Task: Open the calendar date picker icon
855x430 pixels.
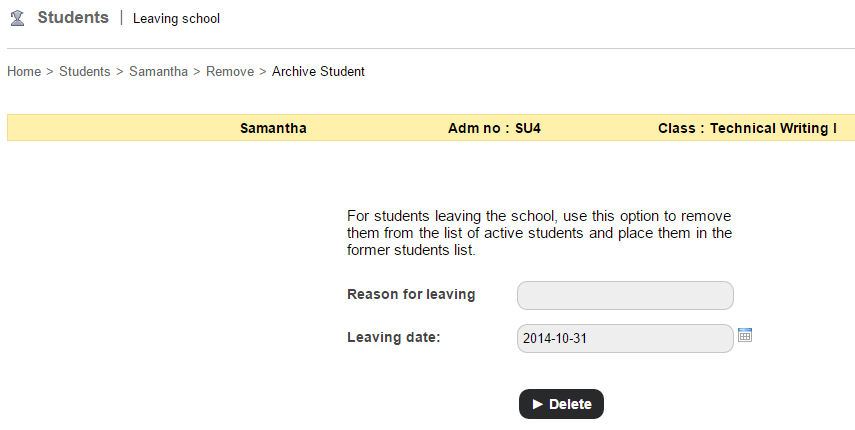Action: click(x=744, y=336)
